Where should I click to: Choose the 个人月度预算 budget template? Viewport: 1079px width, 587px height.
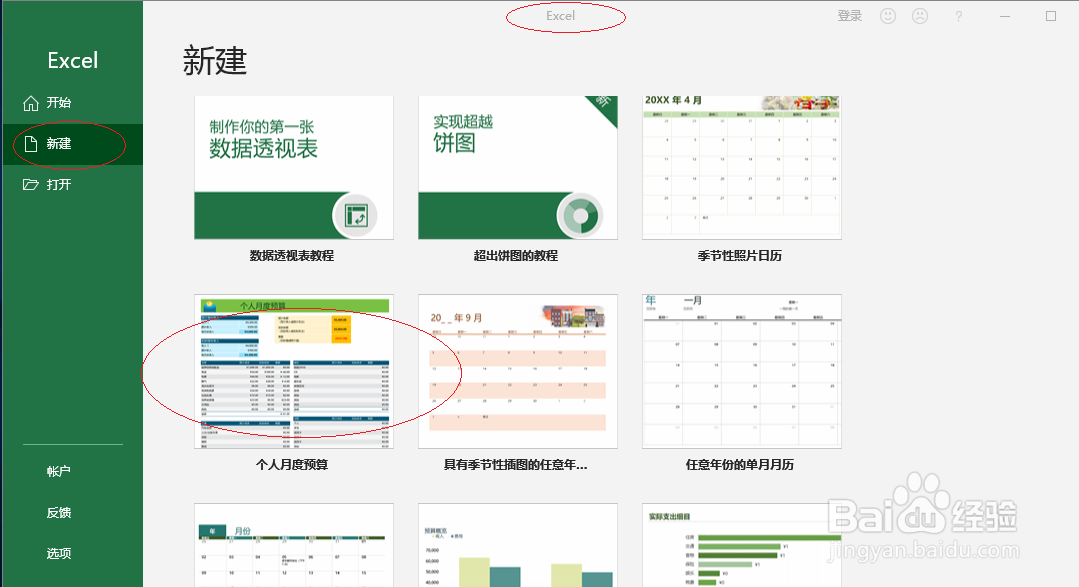(294, 372)
